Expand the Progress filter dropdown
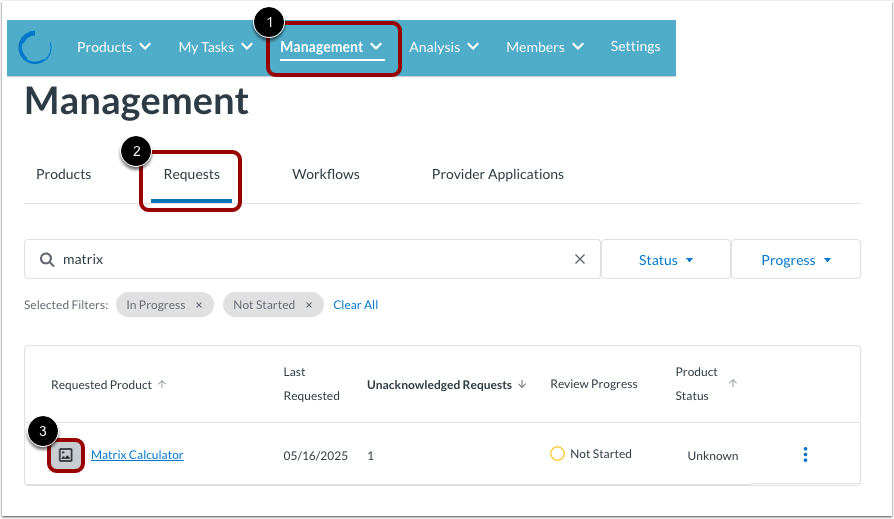This screenshot has width=894, height=519. click(x=796, y=260)
